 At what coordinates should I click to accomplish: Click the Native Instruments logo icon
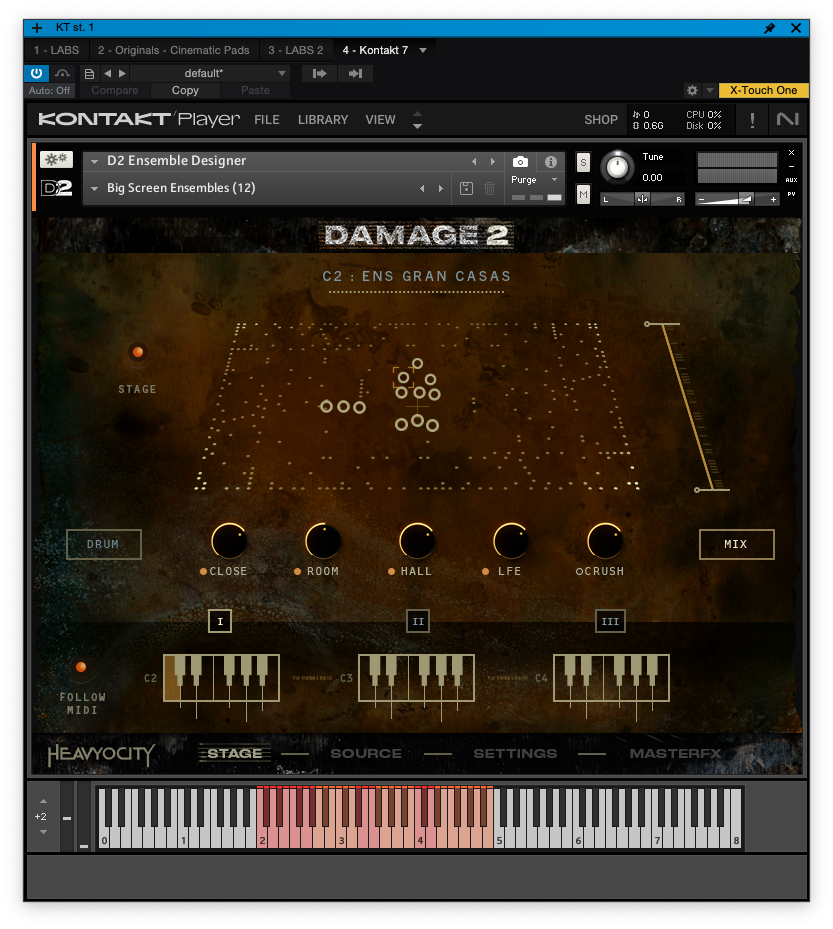click(787, 120)
